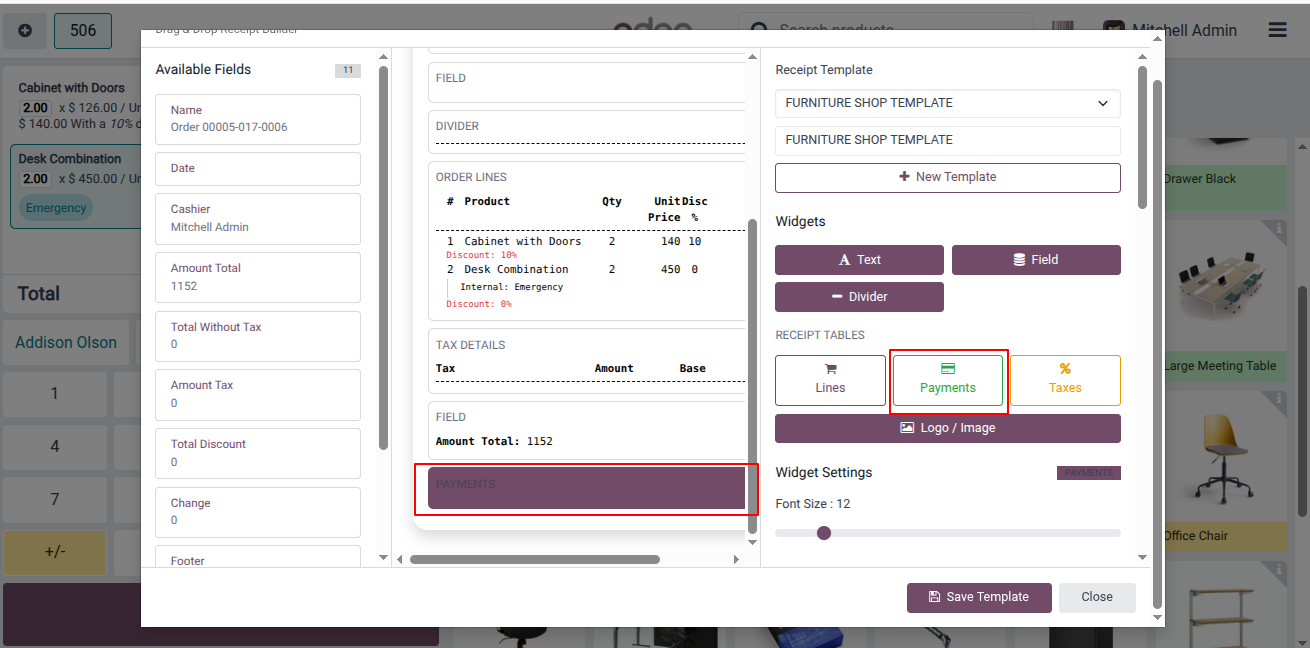Click info icon on Large Meeting Table
Image resolution: width=1310 pixels, height=648 pixels.
coord(1279,229)
